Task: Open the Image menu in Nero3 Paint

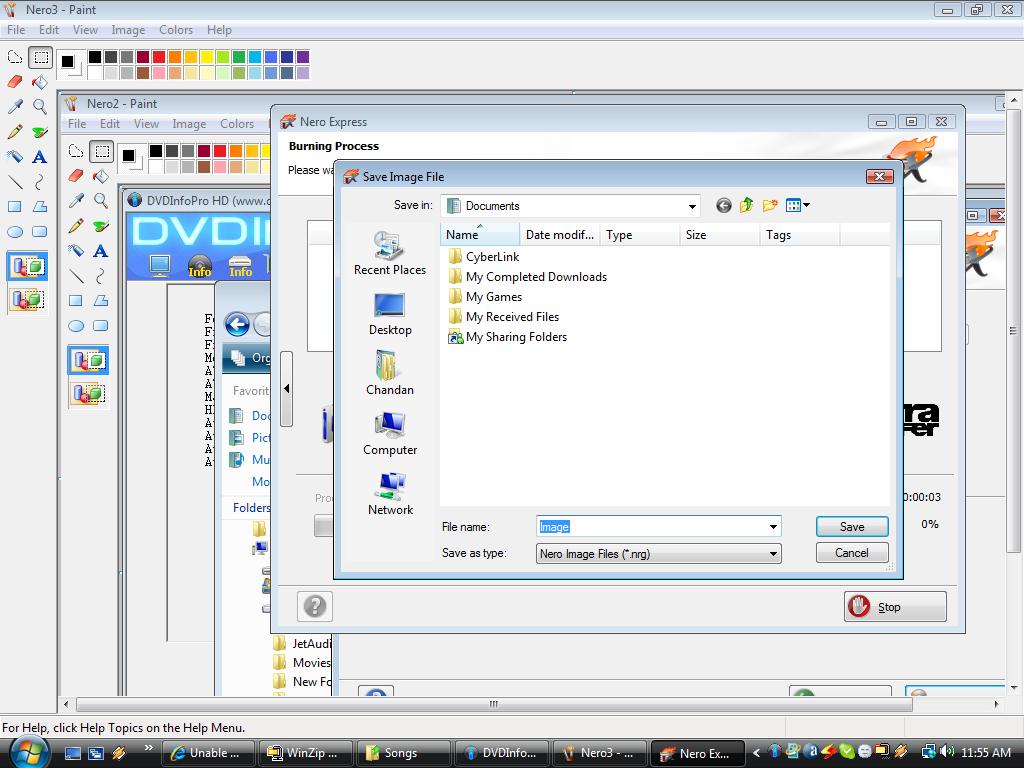Action: pos(128,30)
